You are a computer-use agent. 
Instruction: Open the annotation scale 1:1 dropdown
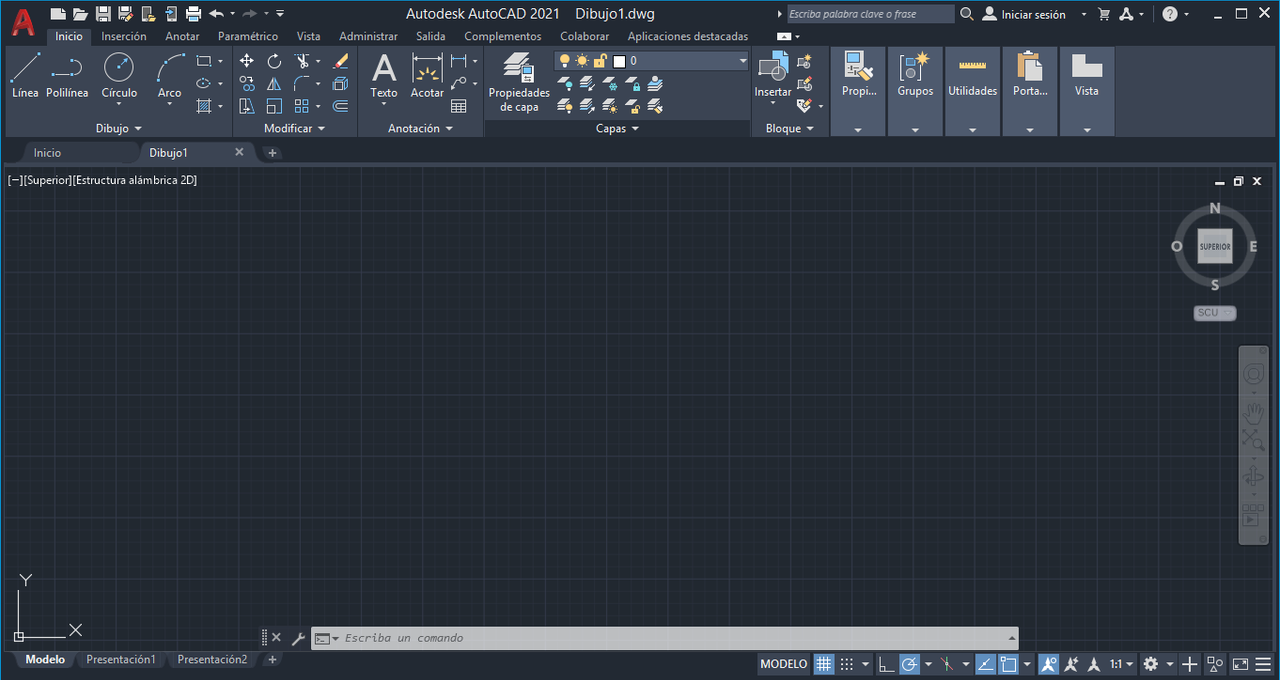click(x=1122, y=664)
